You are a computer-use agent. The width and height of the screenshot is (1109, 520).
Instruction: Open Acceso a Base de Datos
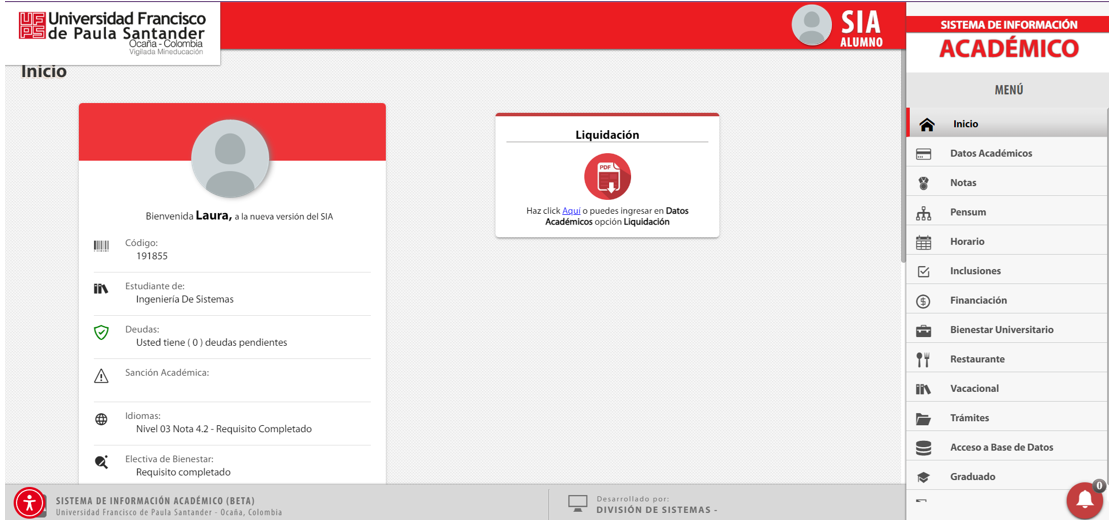(x=1007, y=447)
